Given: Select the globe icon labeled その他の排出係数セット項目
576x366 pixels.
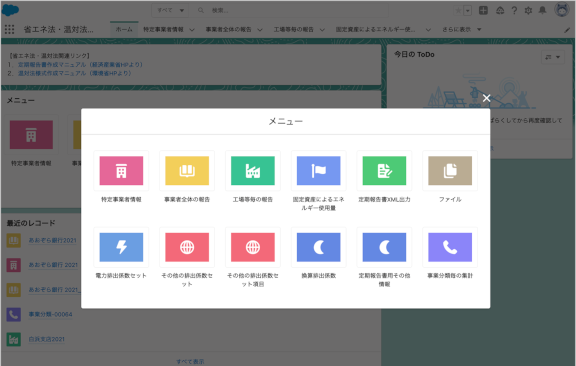Looking at the screenshot, I should (x=253, y=247).
